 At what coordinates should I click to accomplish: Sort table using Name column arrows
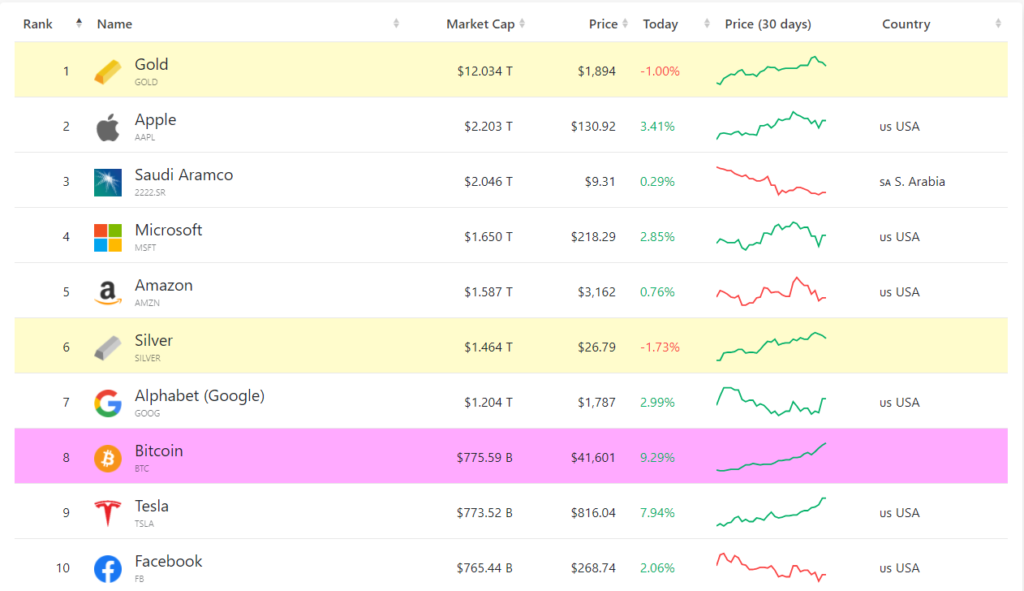(396, 24)
